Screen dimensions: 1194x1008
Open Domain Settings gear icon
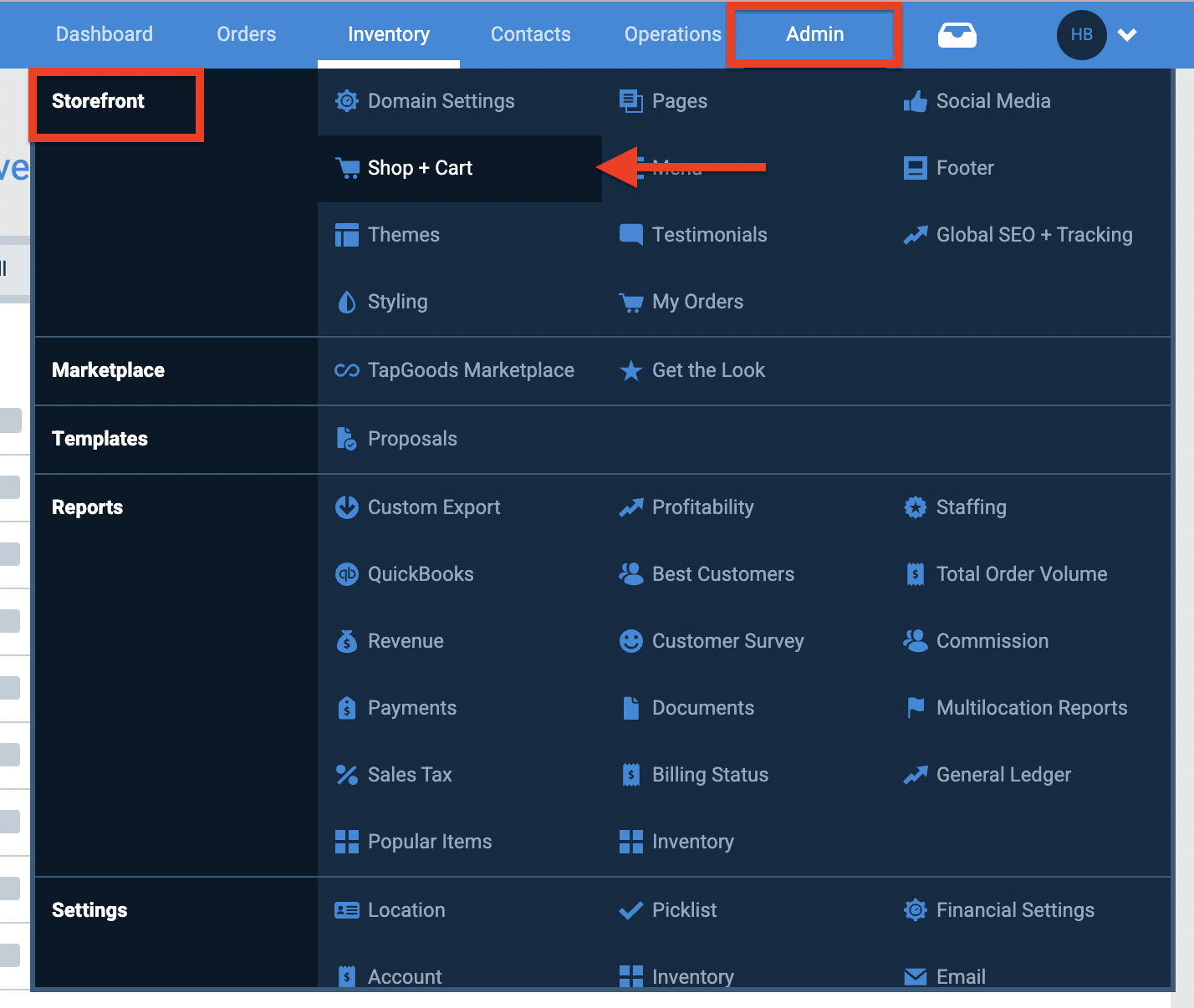346,101
